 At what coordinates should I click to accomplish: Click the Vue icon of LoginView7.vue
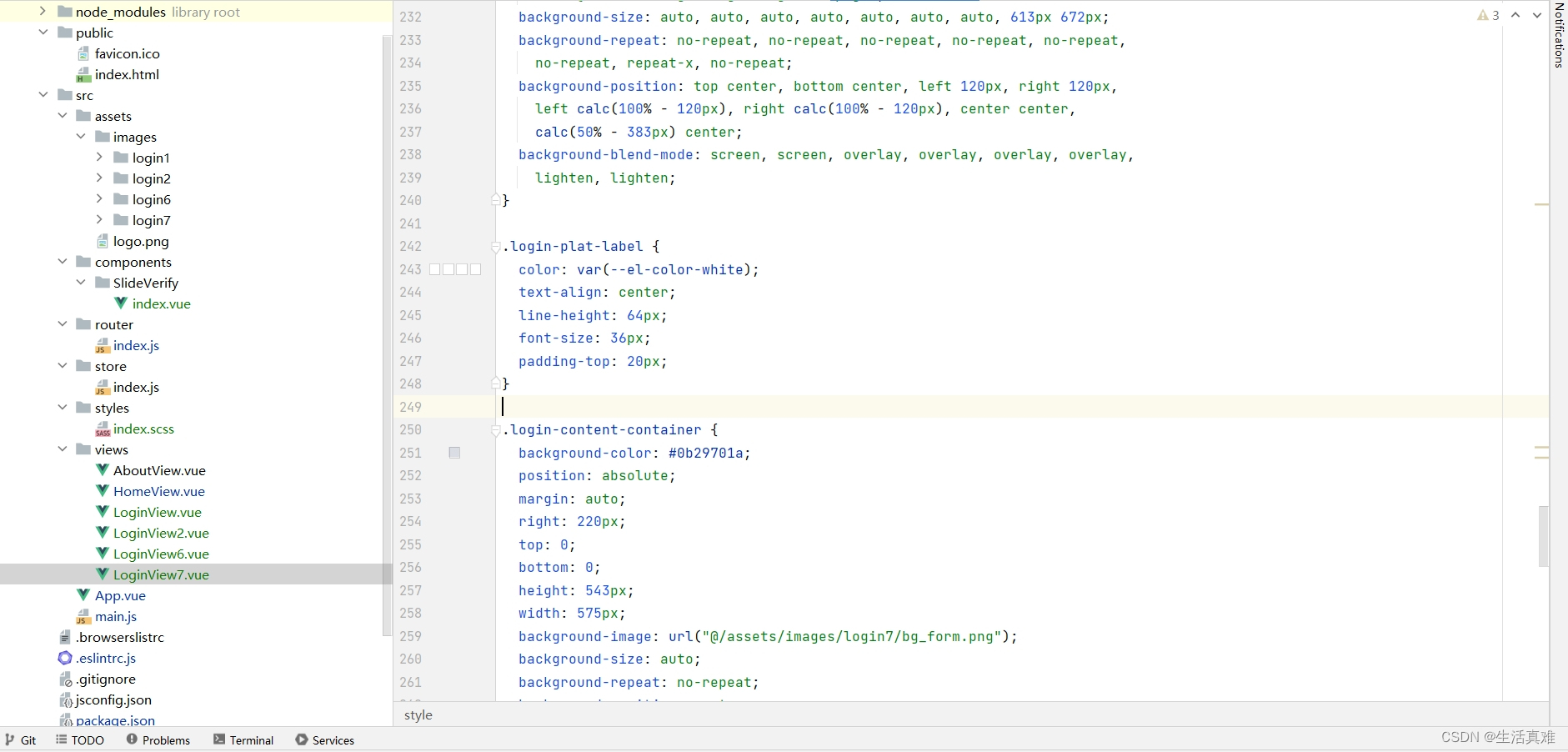[x=103, y=574]
